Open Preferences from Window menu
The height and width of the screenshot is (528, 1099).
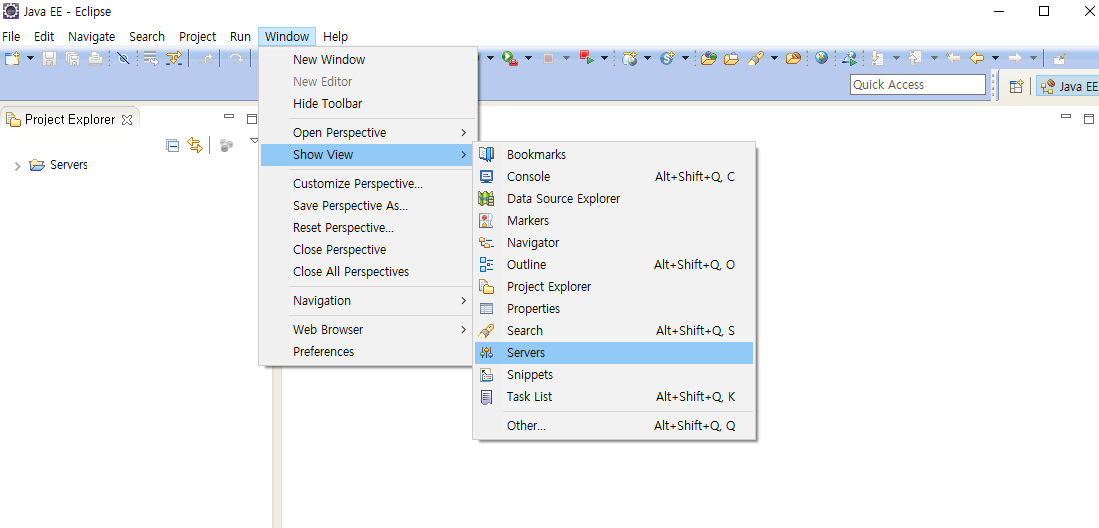point(369,351)
